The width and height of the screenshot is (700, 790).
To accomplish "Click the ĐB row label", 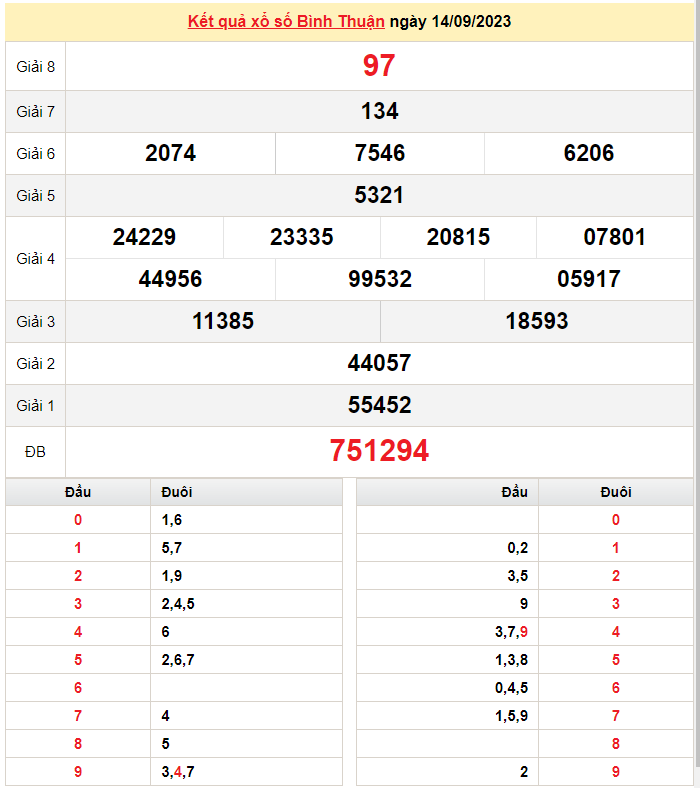I will click(x=35, y=452).
